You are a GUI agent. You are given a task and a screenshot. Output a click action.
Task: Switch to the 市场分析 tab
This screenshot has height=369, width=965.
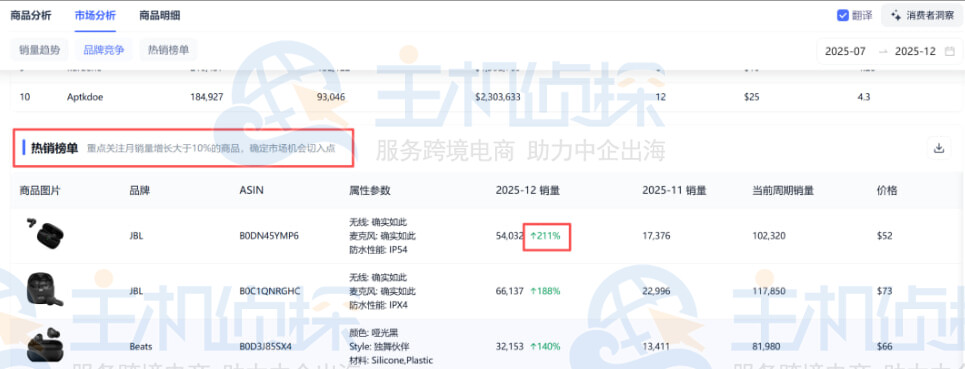click(95, 15)
